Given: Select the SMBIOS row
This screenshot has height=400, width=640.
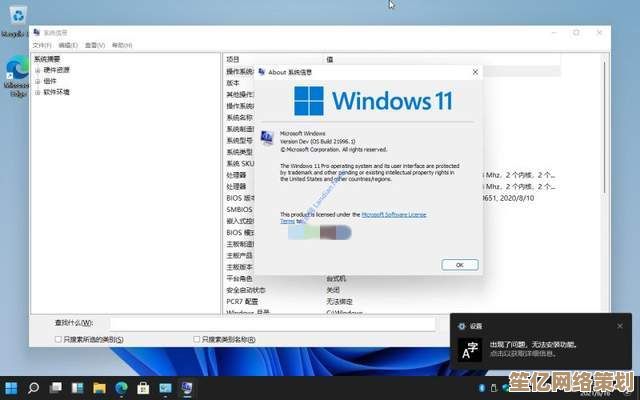Looking at the screenshot, I should 240,209.
